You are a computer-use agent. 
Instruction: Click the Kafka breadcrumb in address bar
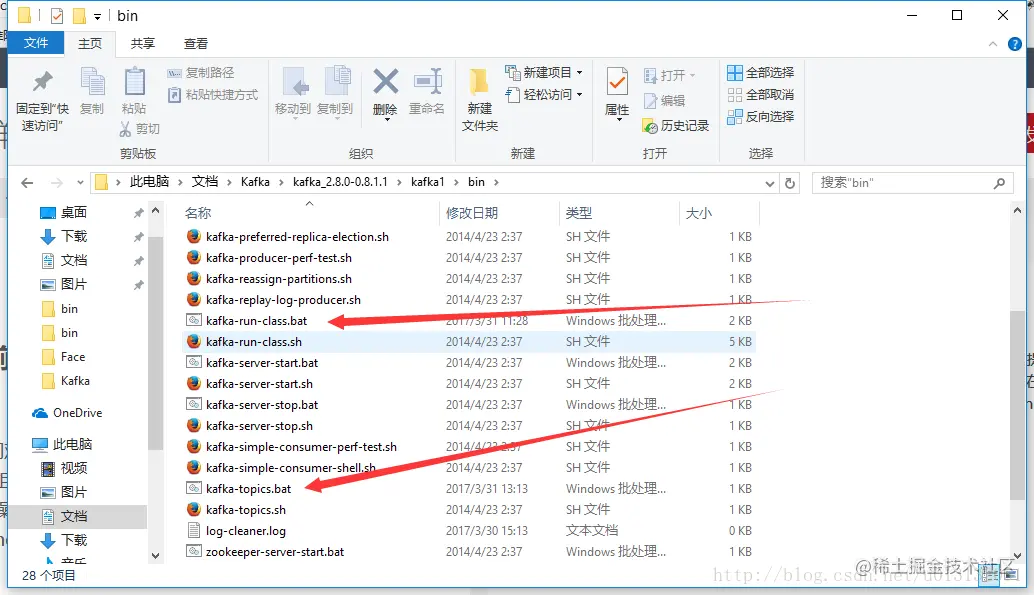coord(255,182)
